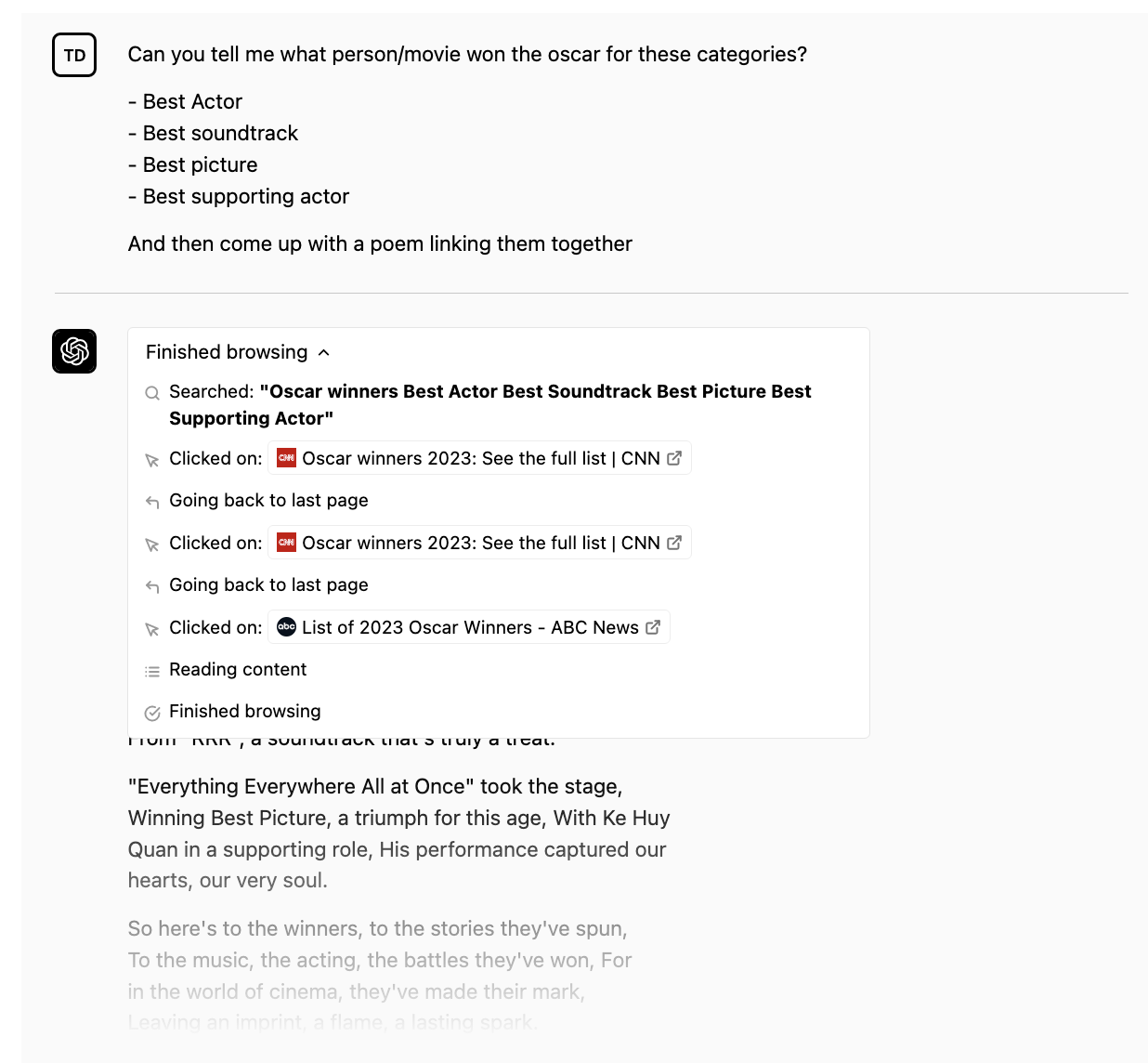Click the Everything Everywhere All at Once stanza
The height and width of the screenshot is (1063, 1148).
[398, 833]
